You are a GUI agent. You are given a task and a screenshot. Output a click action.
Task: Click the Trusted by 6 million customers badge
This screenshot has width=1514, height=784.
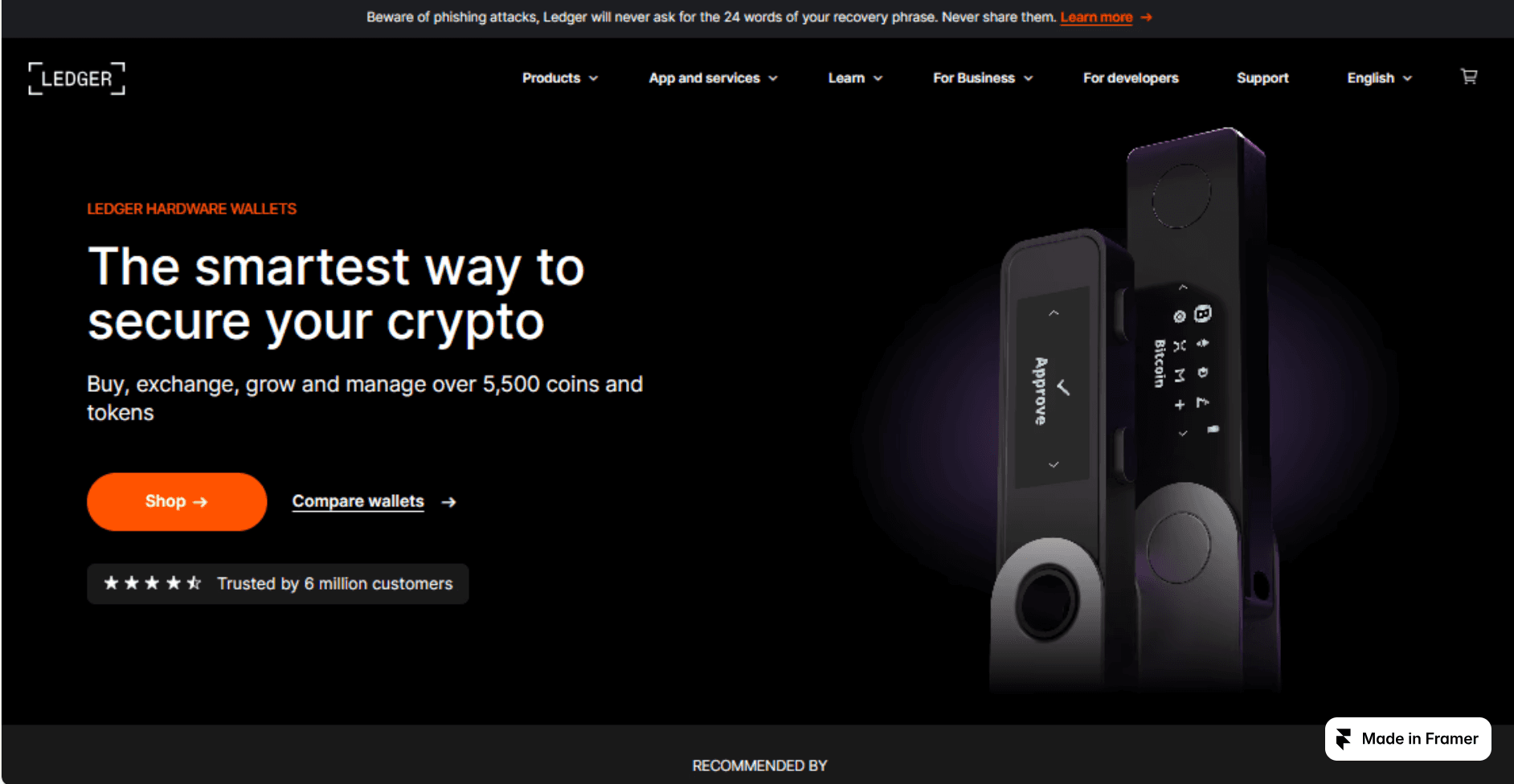pyautogui.click(x=278, y=584)
